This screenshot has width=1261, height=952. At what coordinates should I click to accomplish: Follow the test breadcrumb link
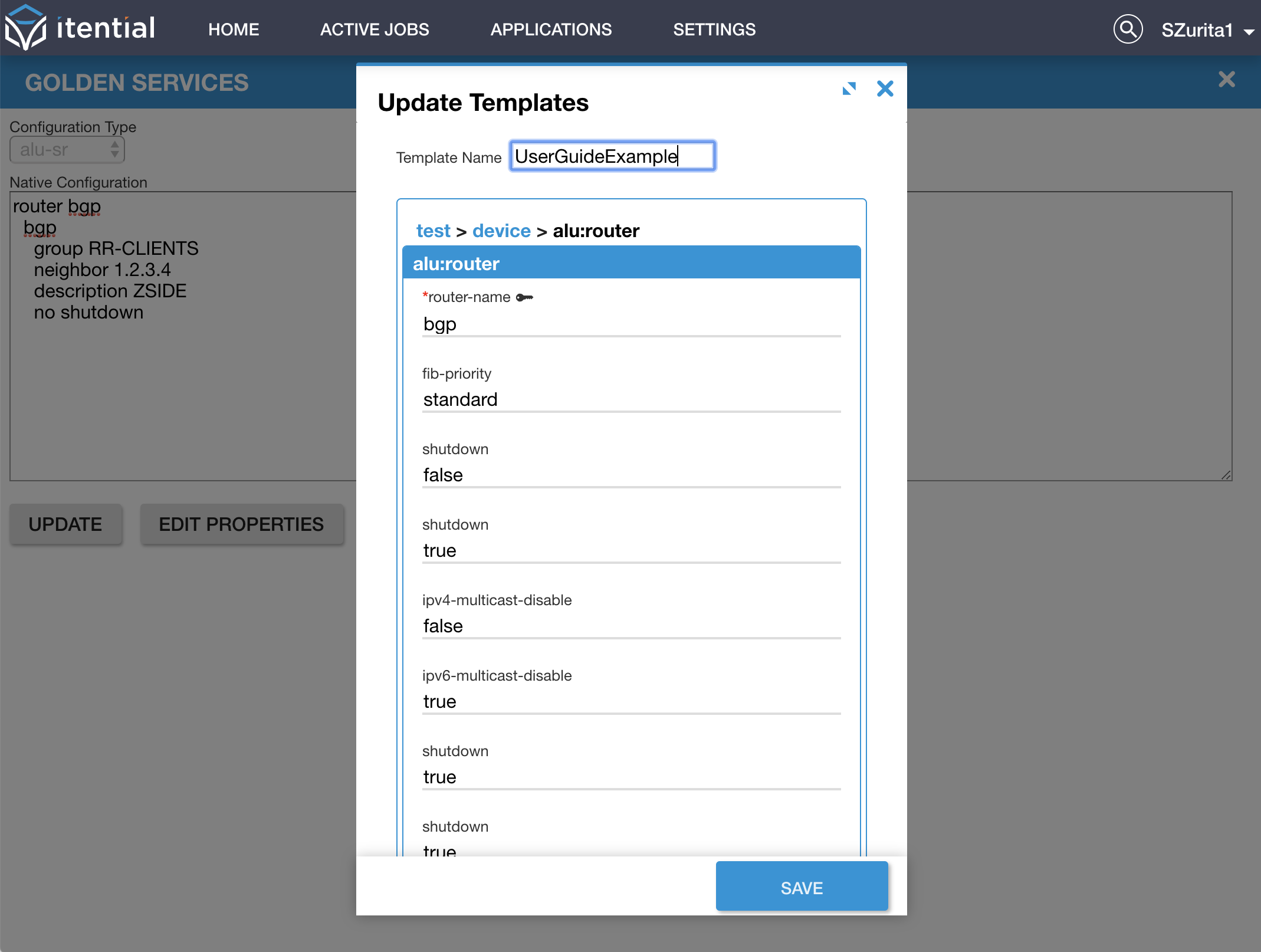[433, 231]
